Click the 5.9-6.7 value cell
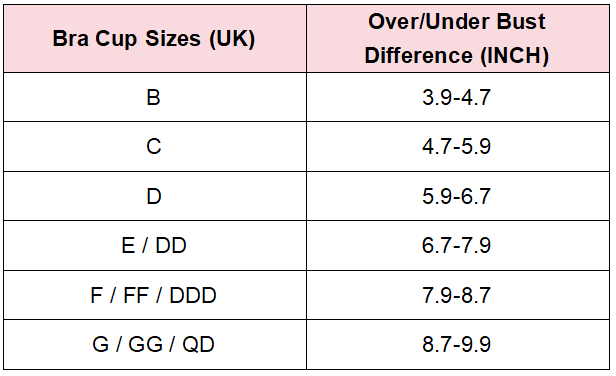 click(x=458, y=196)
